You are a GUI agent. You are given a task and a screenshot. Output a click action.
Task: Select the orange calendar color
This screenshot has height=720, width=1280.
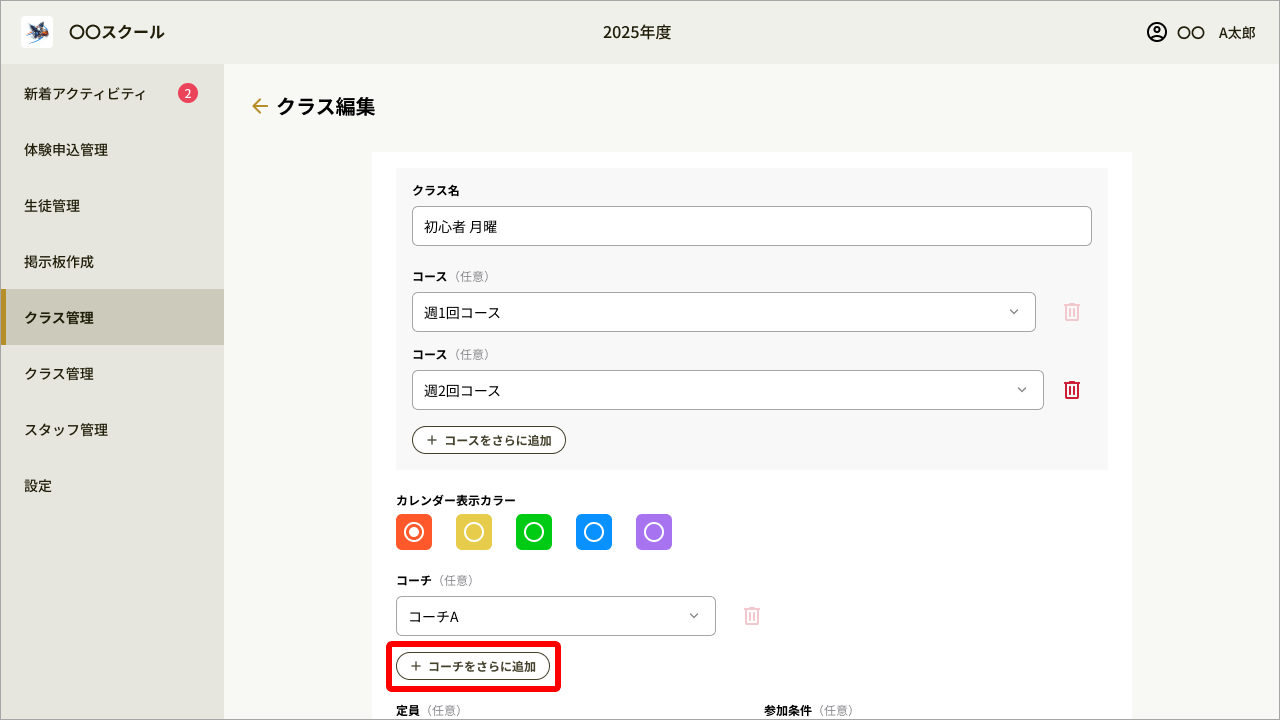414,532
